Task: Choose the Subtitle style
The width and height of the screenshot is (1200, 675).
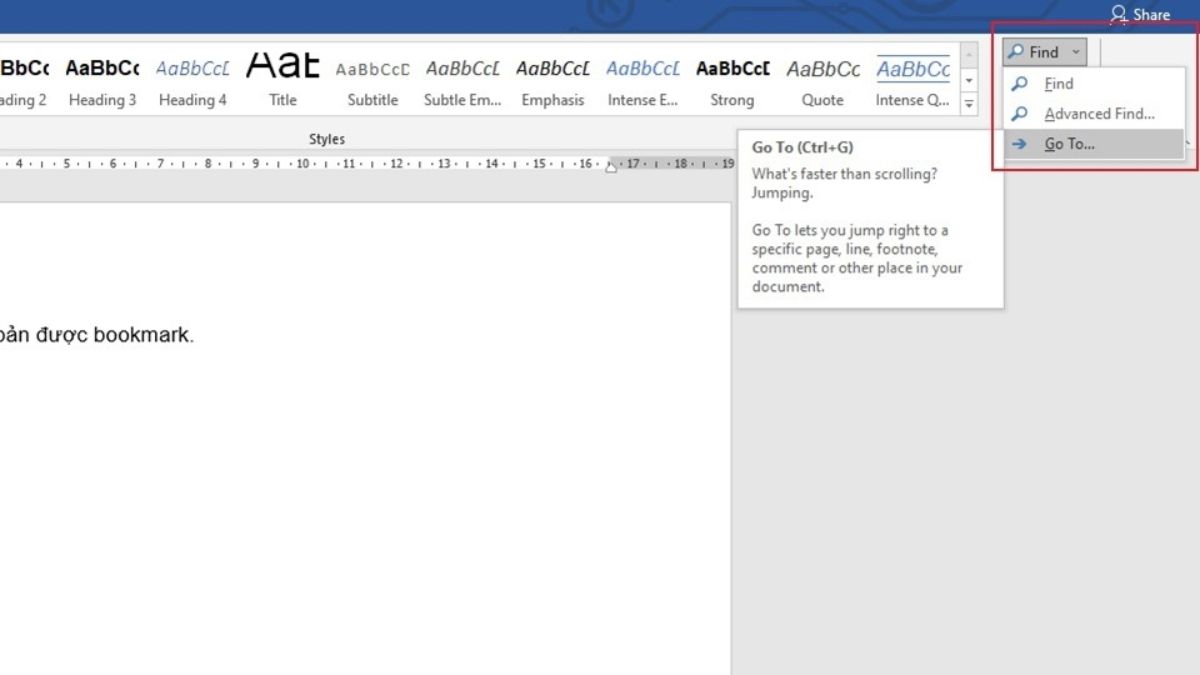Action: [x=372, y=82]
